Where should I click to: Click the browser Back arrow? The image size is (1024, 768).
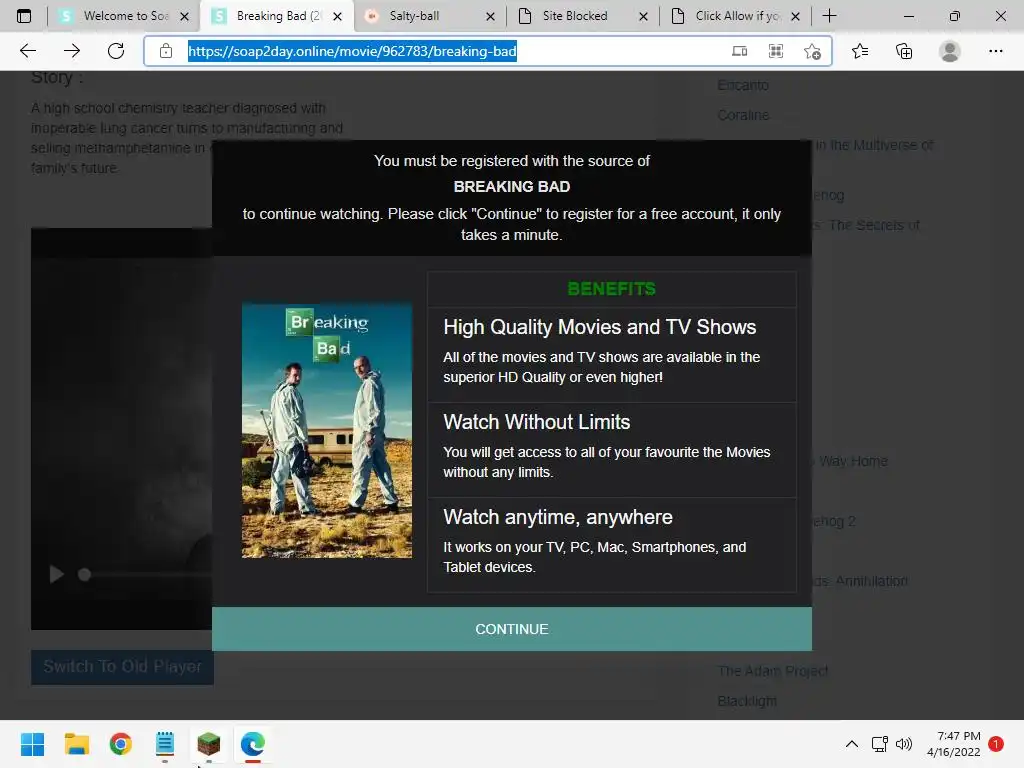click(x=27, y=51)
